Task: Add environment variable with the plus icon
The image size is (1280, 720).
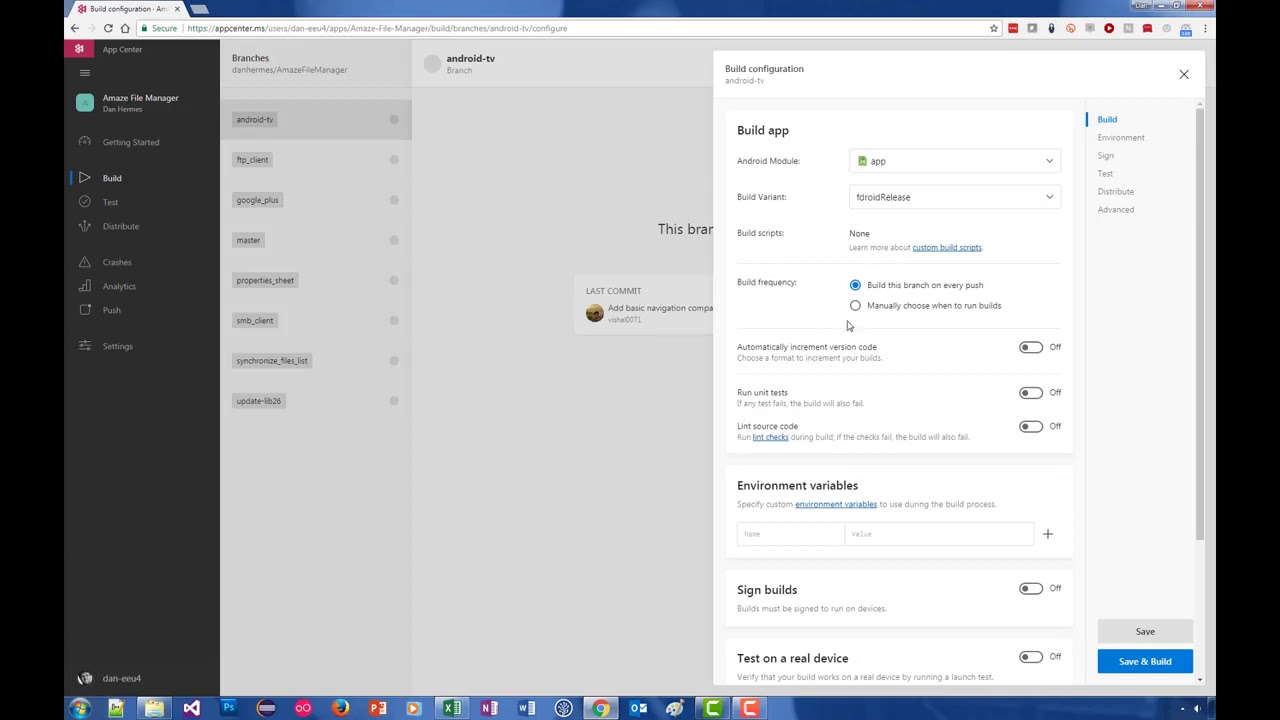Action: coord(1048,534)
